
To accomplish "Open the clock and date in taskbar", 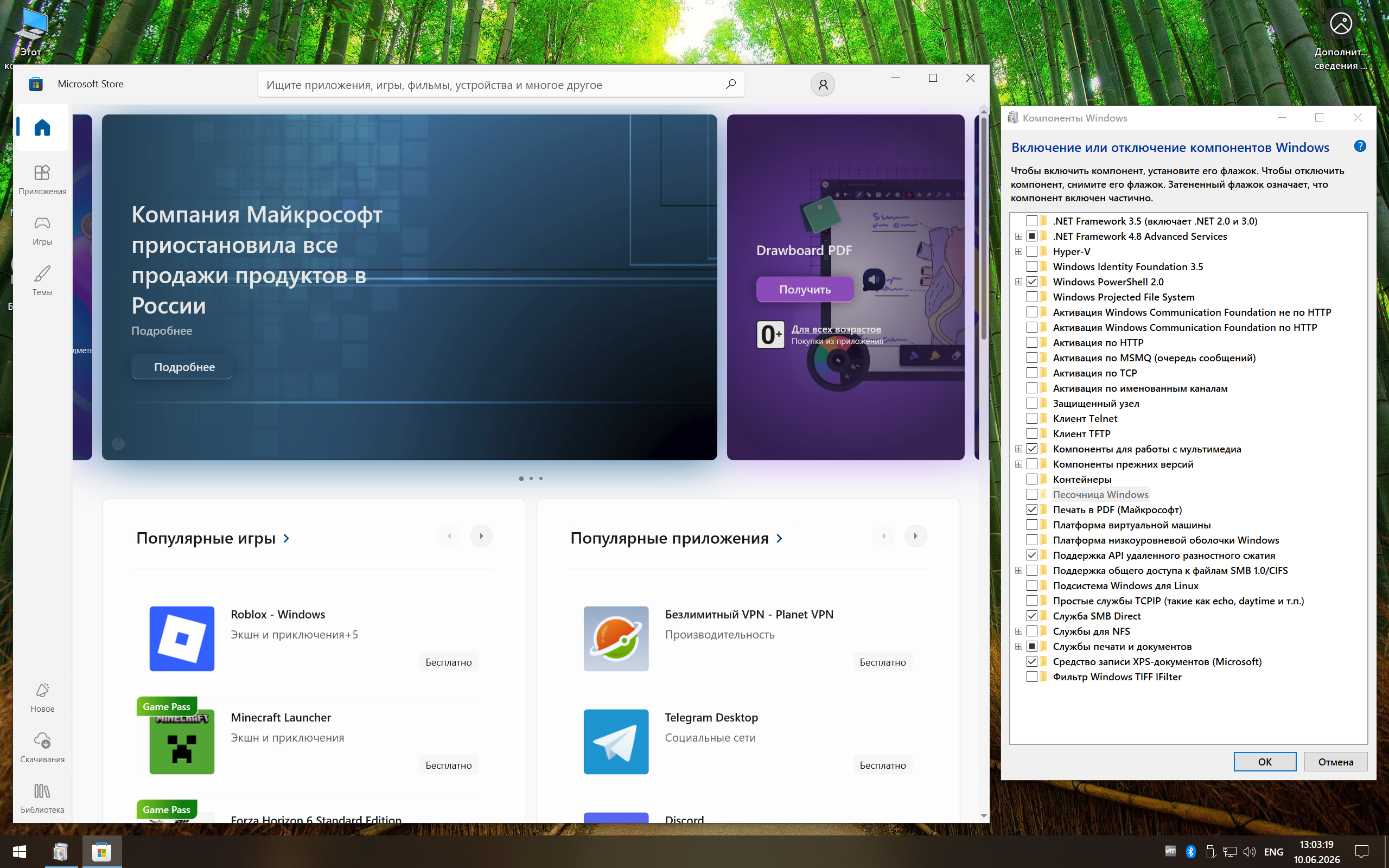I will [1316, 851].
